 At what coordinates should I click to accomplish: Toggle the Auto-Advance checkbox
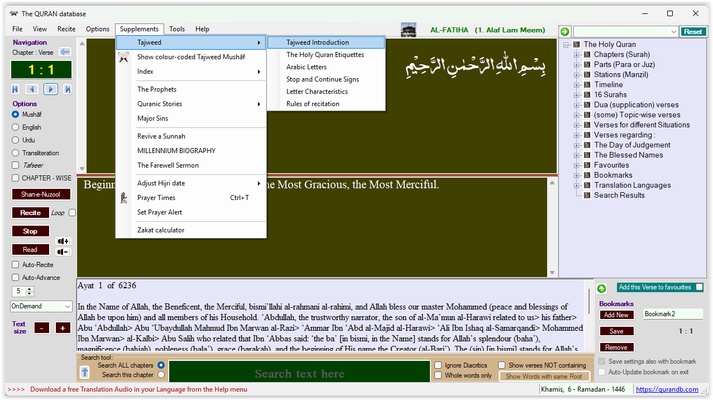click(15, 277)
